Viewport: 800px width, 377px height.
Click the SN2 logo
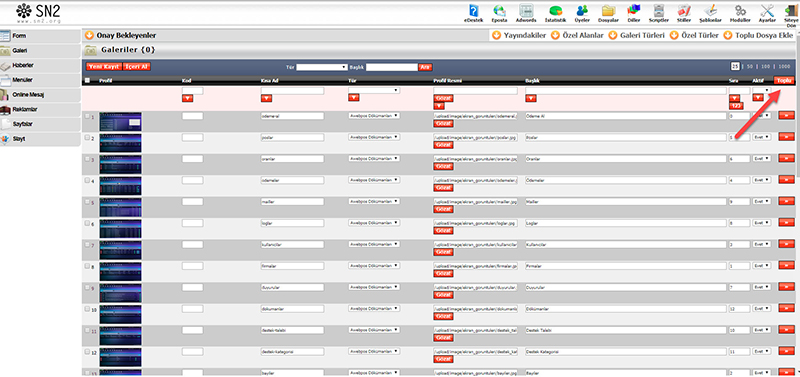[38, 12]
